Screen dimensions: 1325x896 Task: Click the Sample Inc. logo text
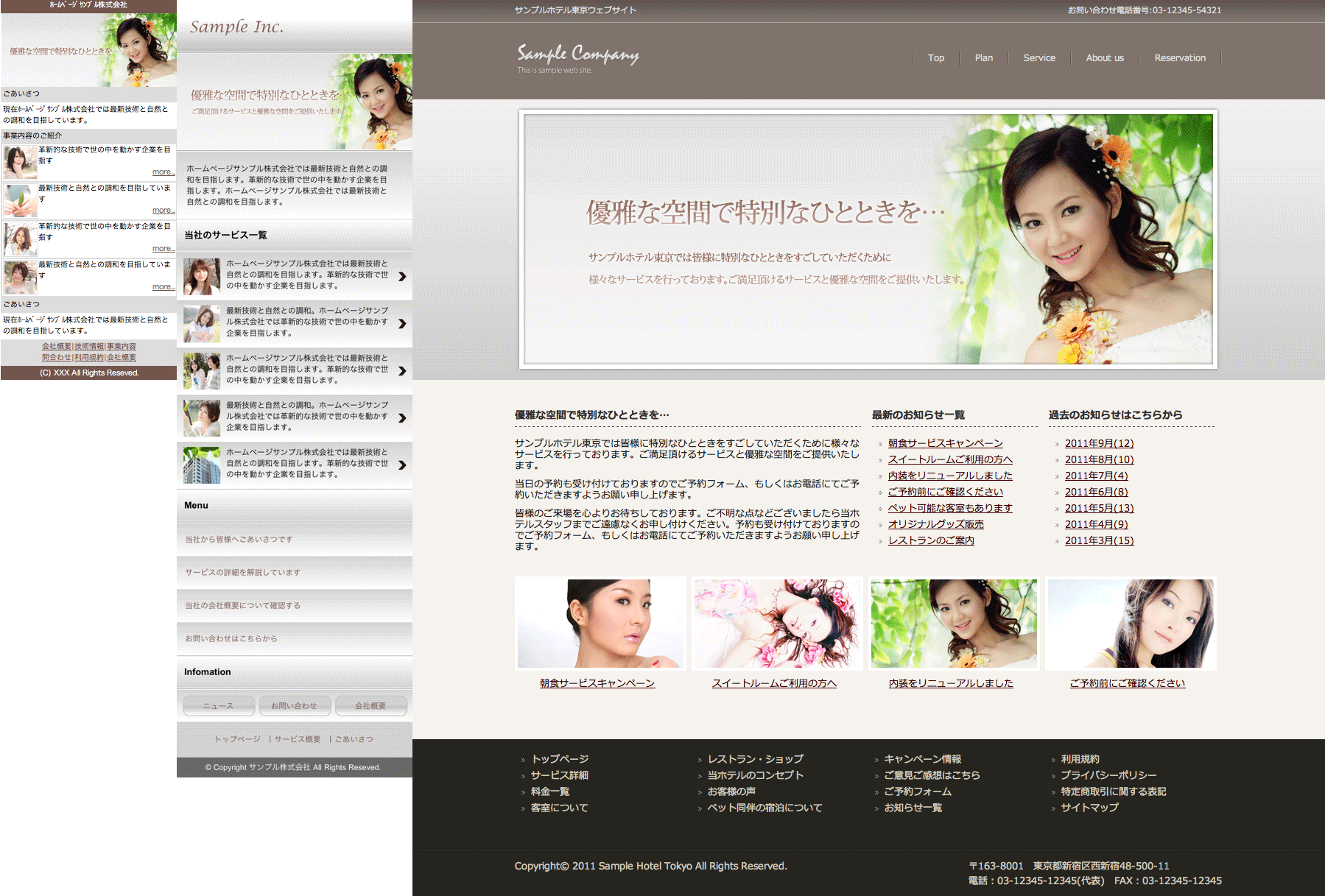pyautogui.click(x=236, y=27)
